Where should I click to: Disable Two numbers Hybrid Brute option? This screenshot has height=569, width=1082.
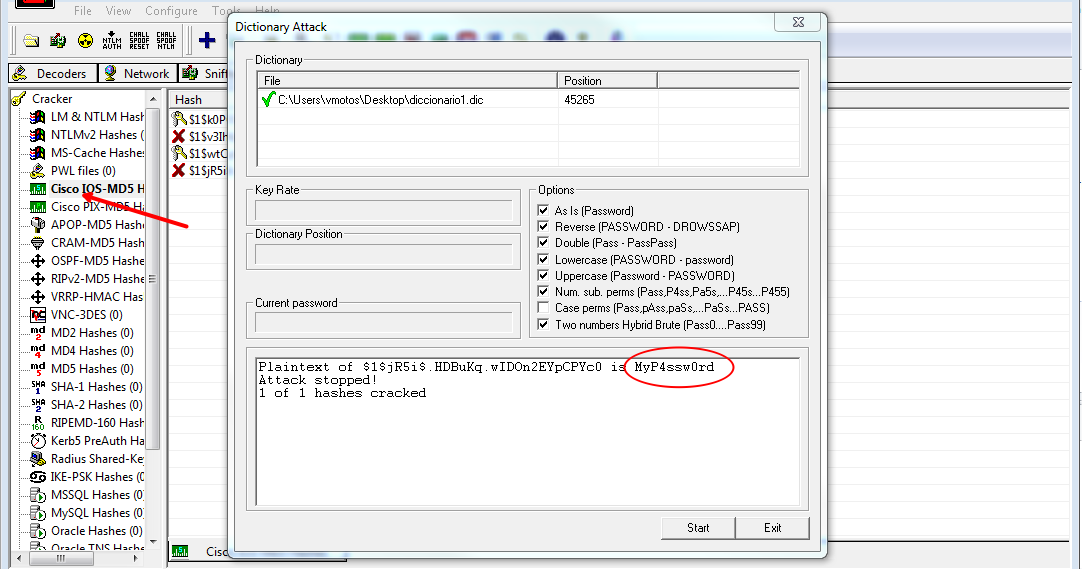pyautogui.click(x=545, y=324)
